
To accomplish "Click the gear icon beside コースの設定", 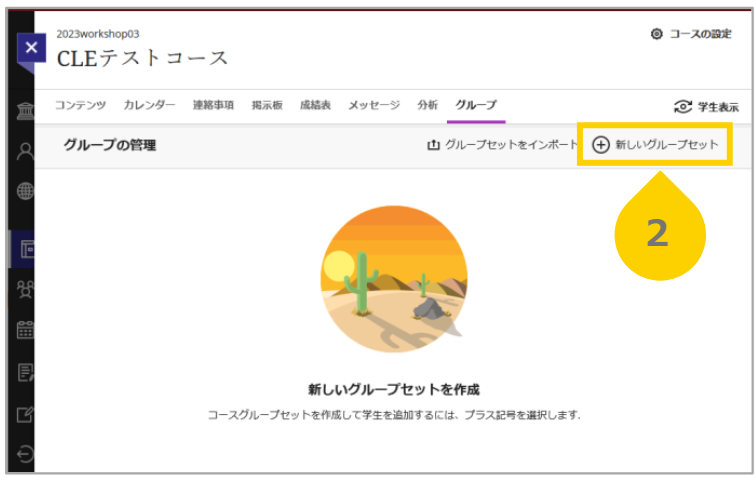I will 657,34.
